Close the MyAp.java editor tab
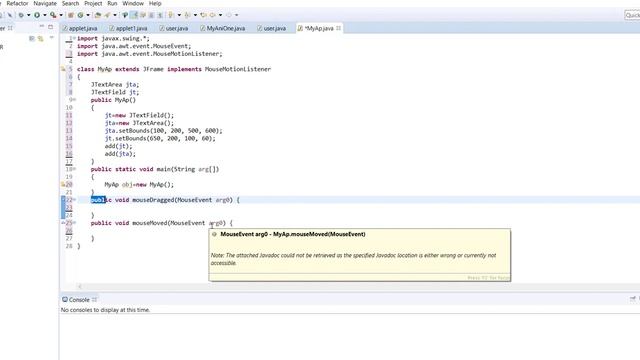The image size is (640, 360). [x=338, y=28]
